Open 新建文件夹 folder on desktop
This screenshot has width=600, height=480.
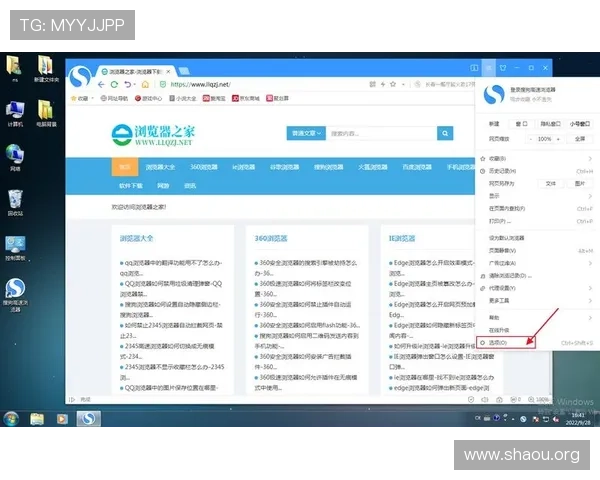(46, 69)
